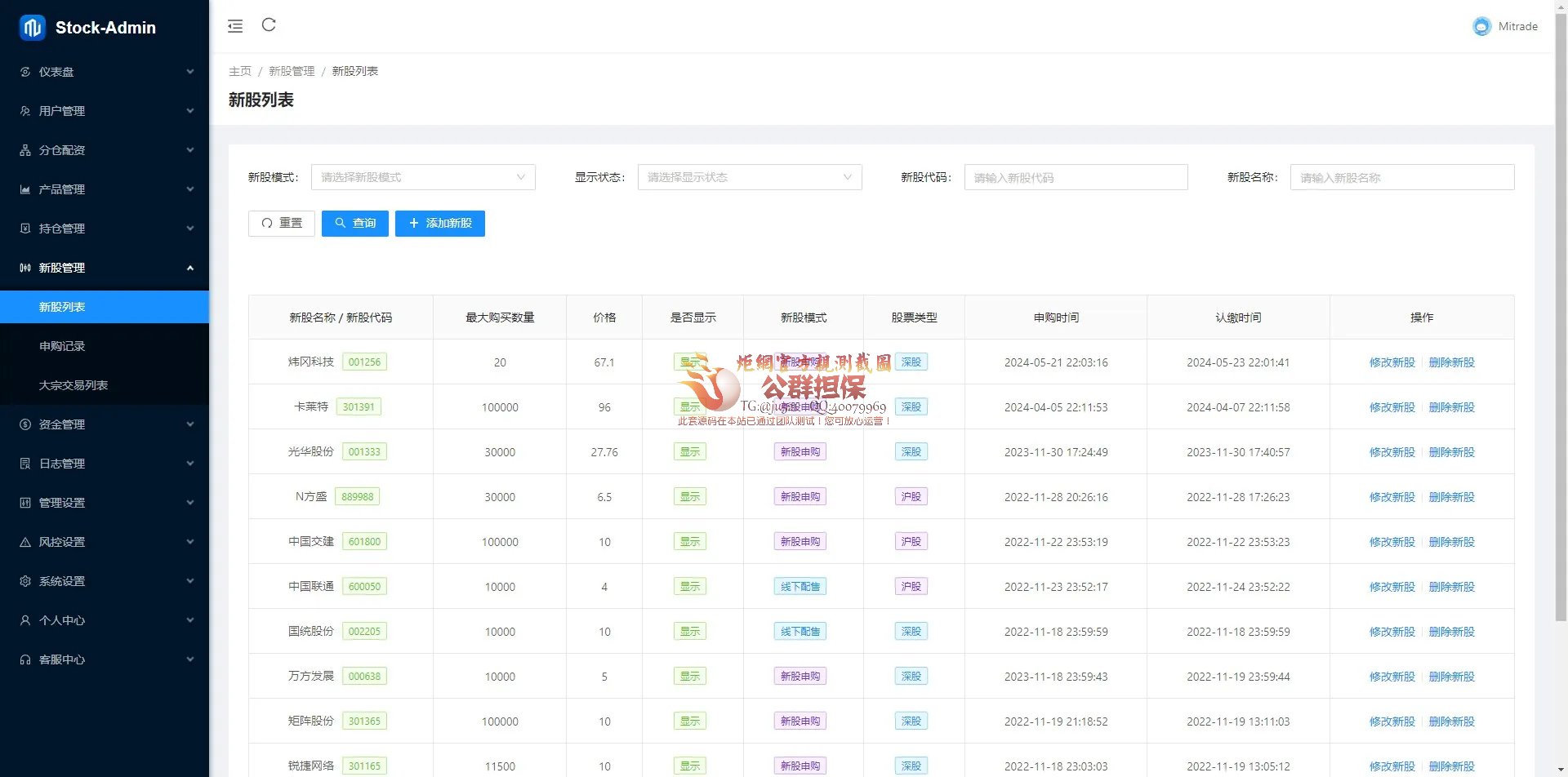This screenshot has height=777, width=1568.
Task: Click the 重置 reset button
Action: [x=282, y=224]
